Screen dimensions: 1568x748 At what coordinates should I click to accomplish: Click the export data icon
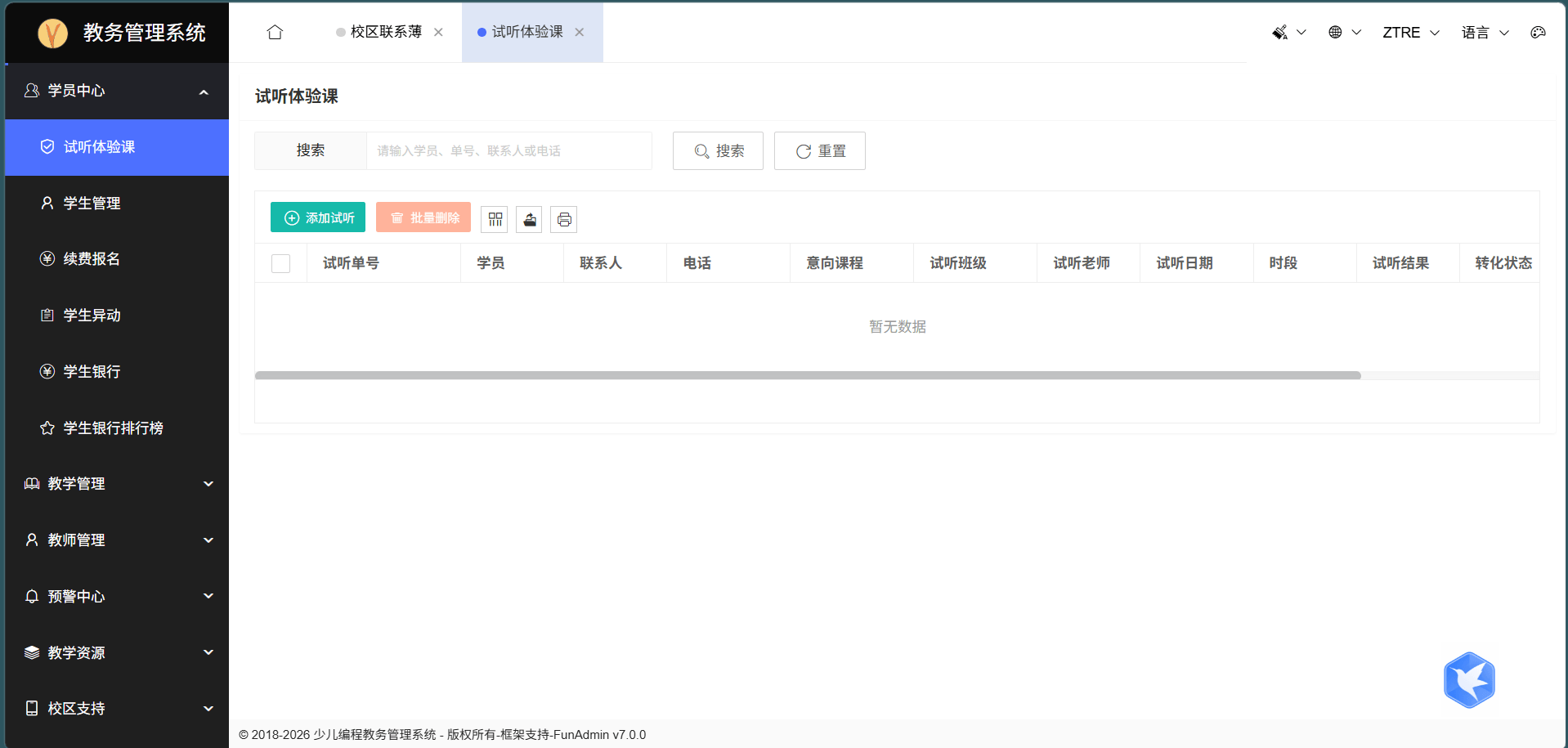[x=530, y=219]
